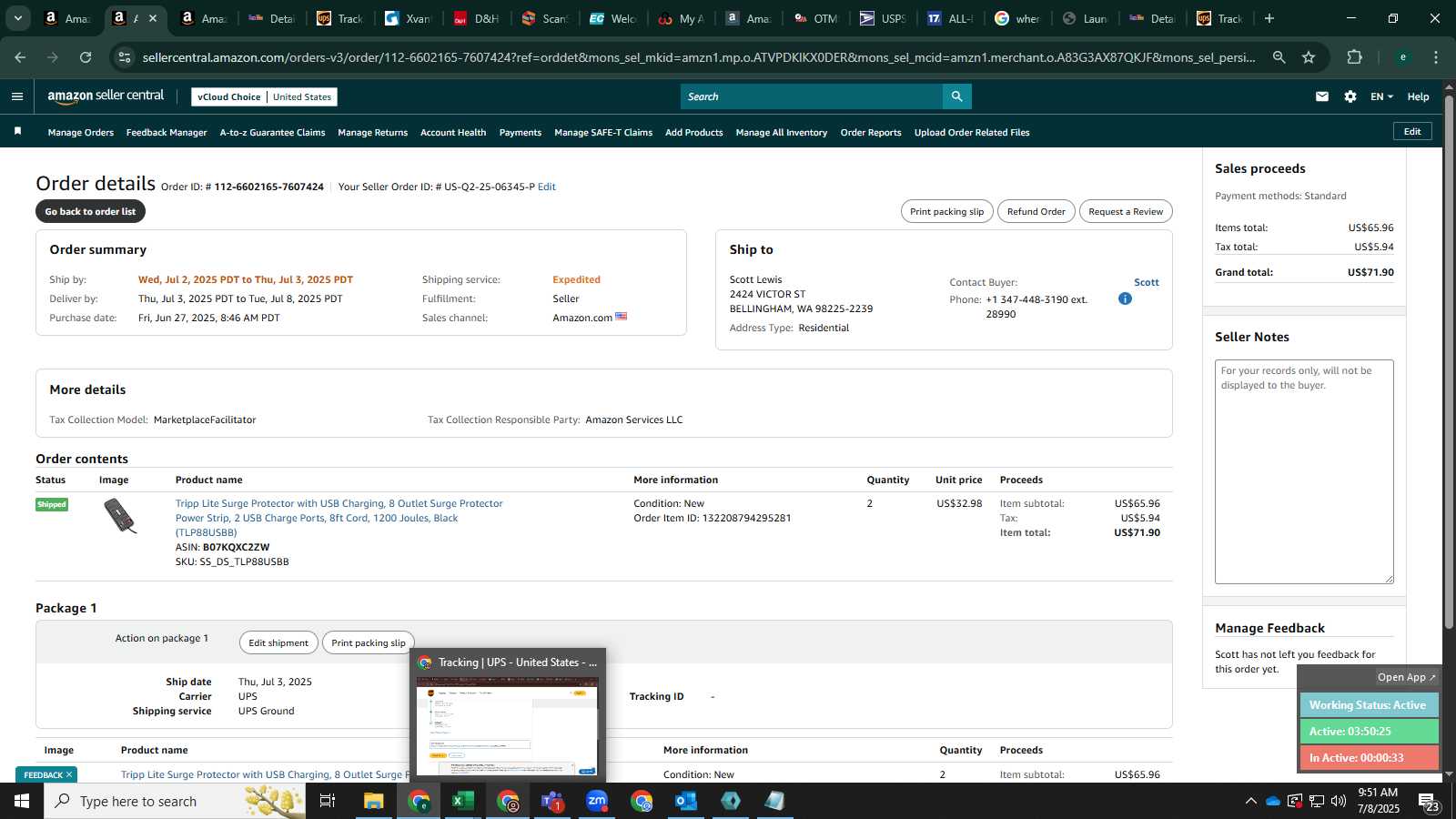Open Manage Returns menu item
The height and width of the screenshot is (819, 1456).
point(372,132)
